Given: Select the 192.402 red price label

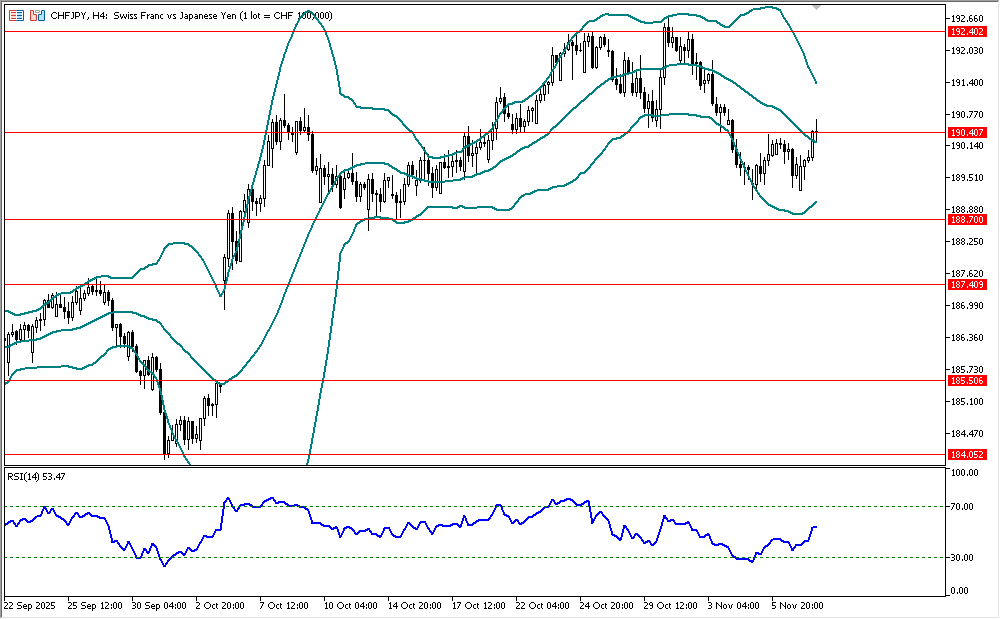Looking at the screenshot, I should point(965,32).
